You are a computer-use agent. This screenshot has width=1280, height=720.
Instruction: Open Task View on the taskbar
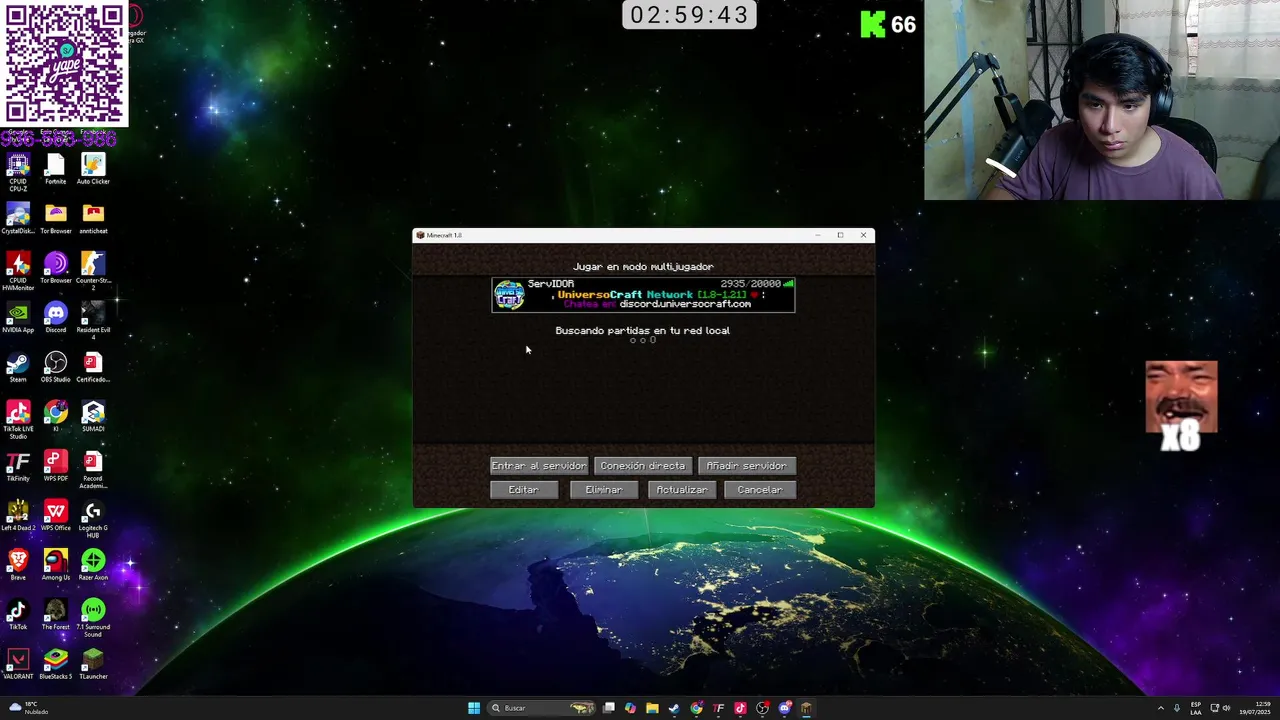[608, 708]
